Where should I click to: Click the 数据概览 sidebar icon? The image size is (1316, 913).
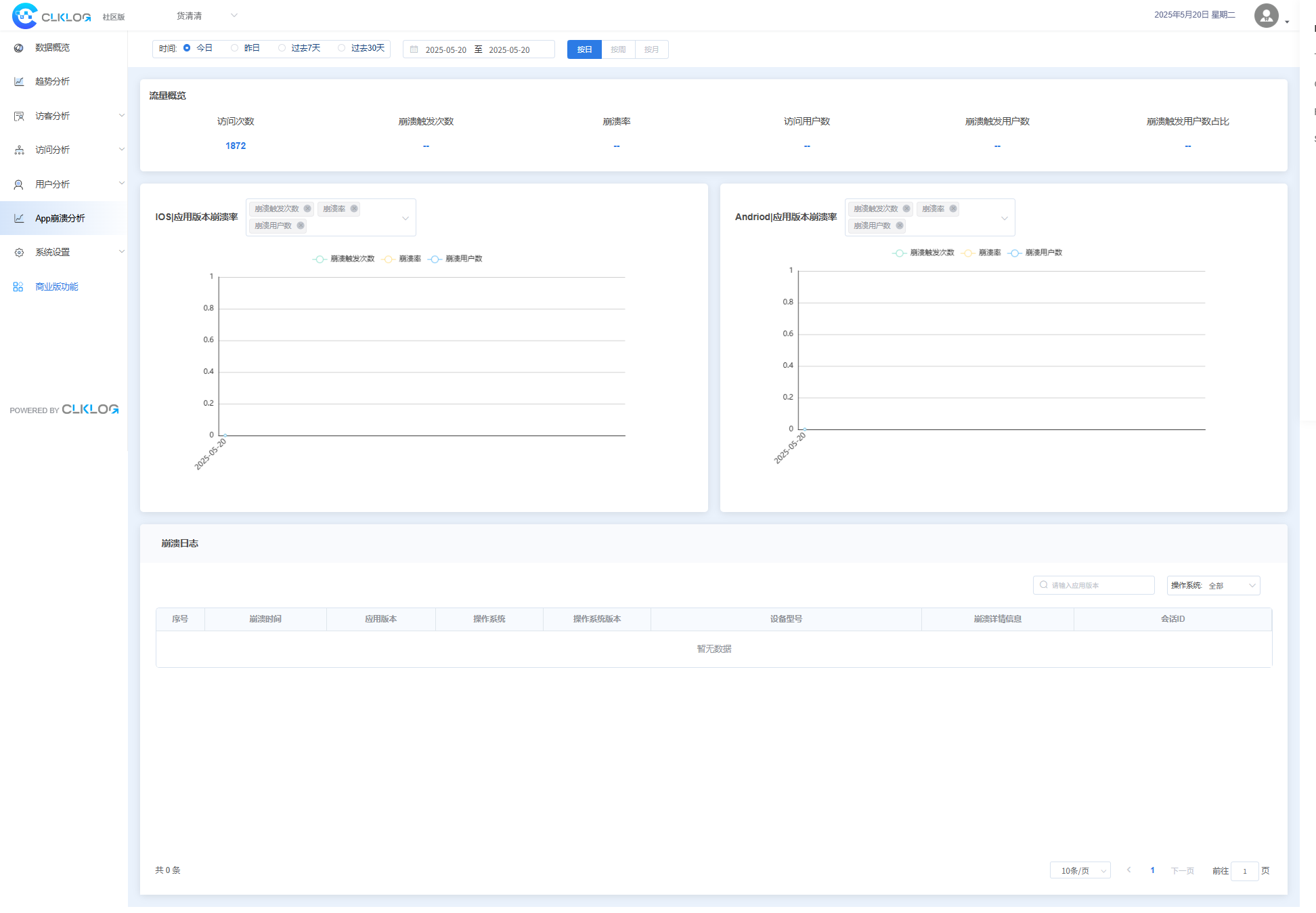click(x=19, y=48)
